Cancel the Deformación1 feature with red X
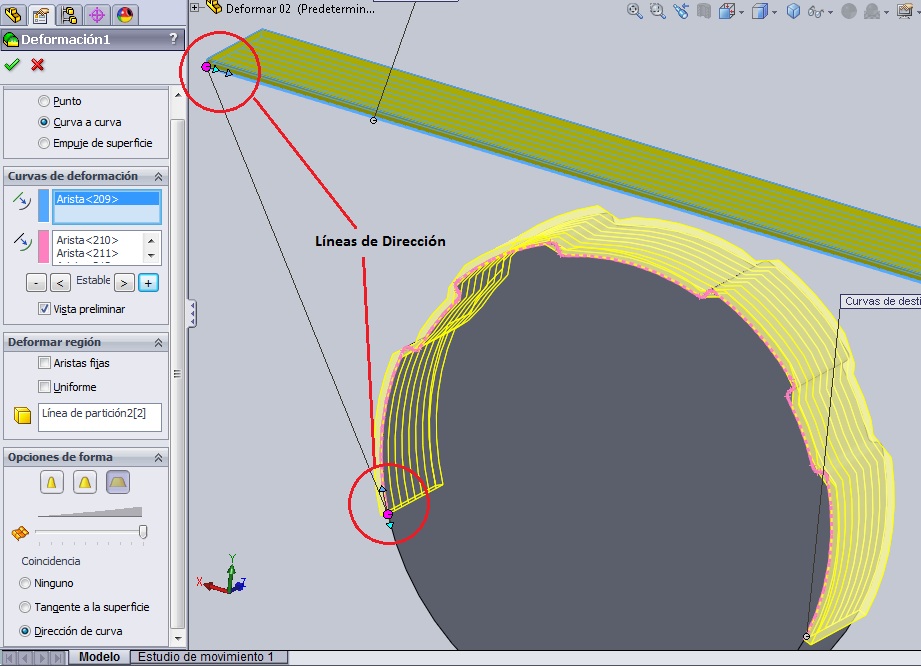Viewport: 921px width, 666px height. click(x=38, y=65)
